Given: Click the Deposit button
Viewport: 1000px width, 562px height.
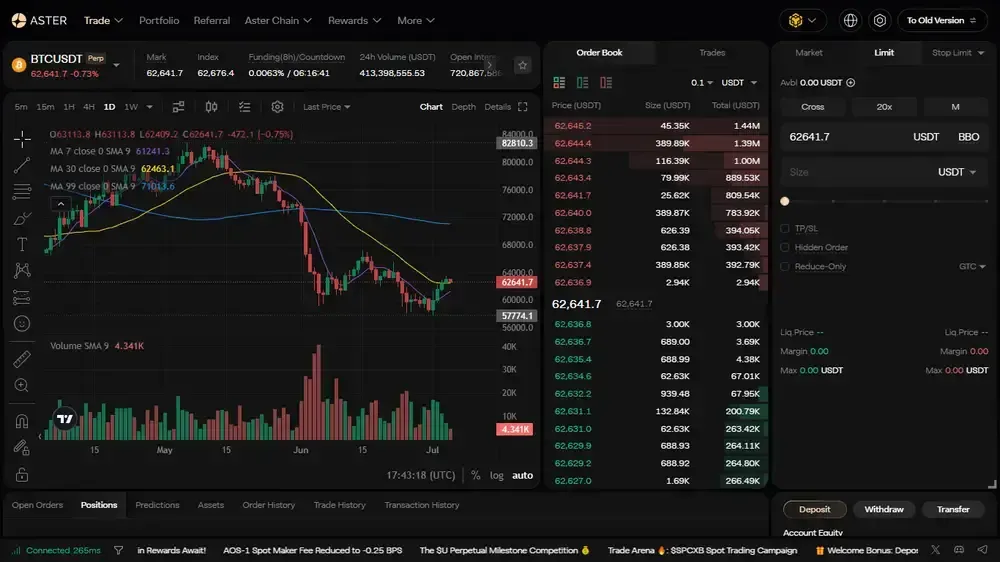Looking at the screenshot, I should (814, 509).
